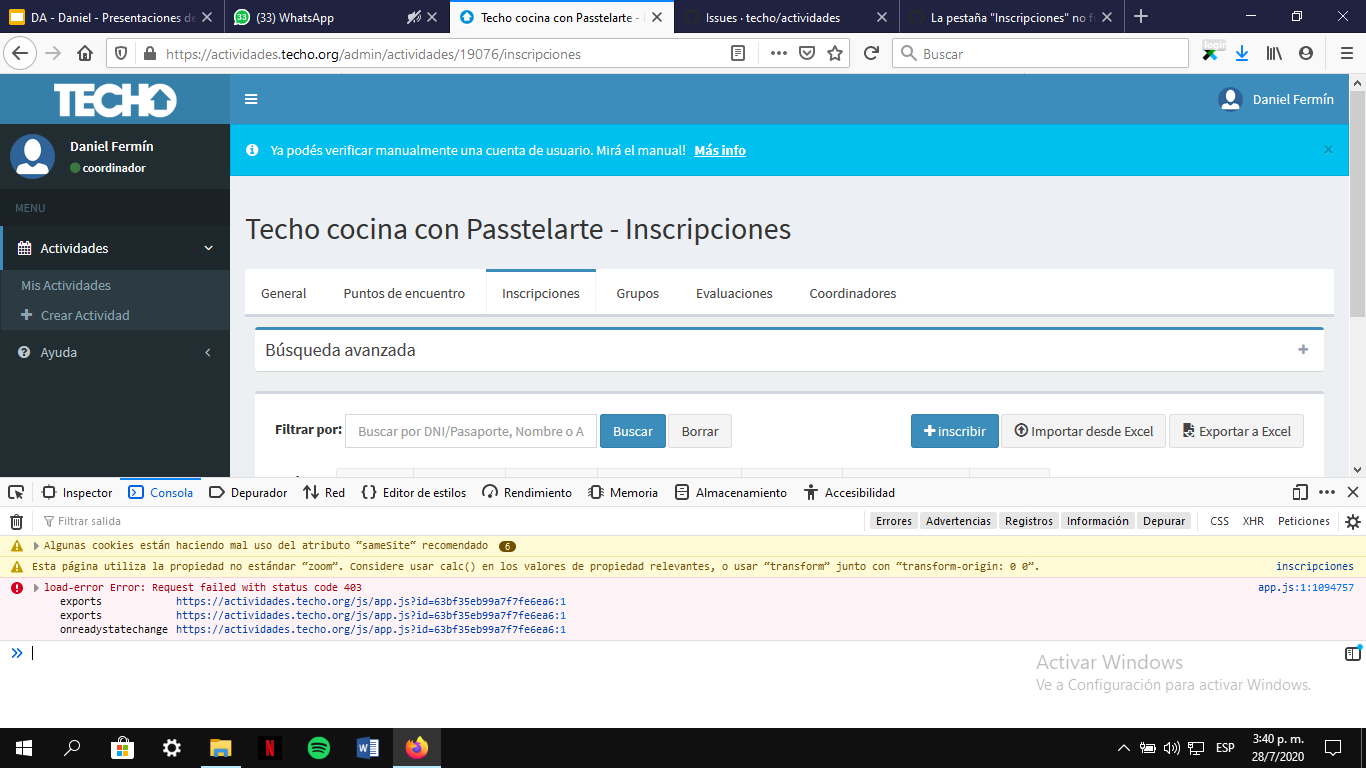
Task: Switch to the Grupos tab
Action: [x=638, y=293]
